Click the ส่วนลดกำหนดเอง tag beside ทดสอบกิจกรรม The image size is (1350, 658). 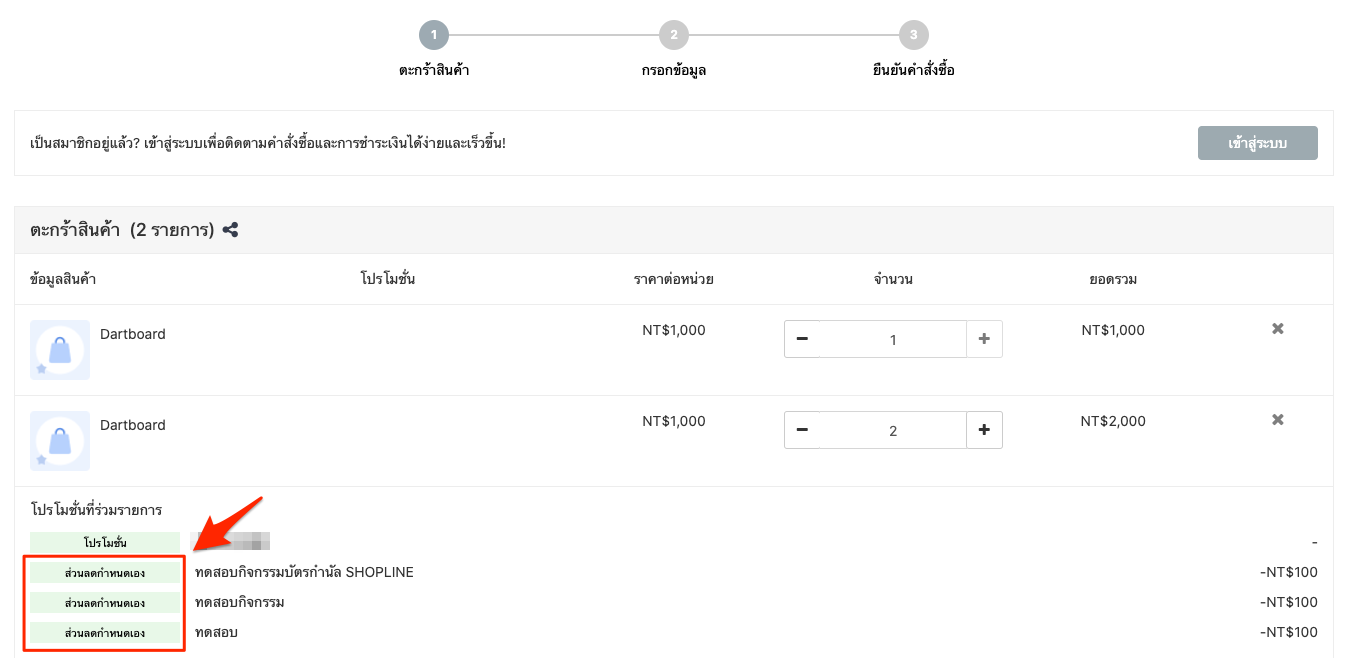(x=105, y=603)
